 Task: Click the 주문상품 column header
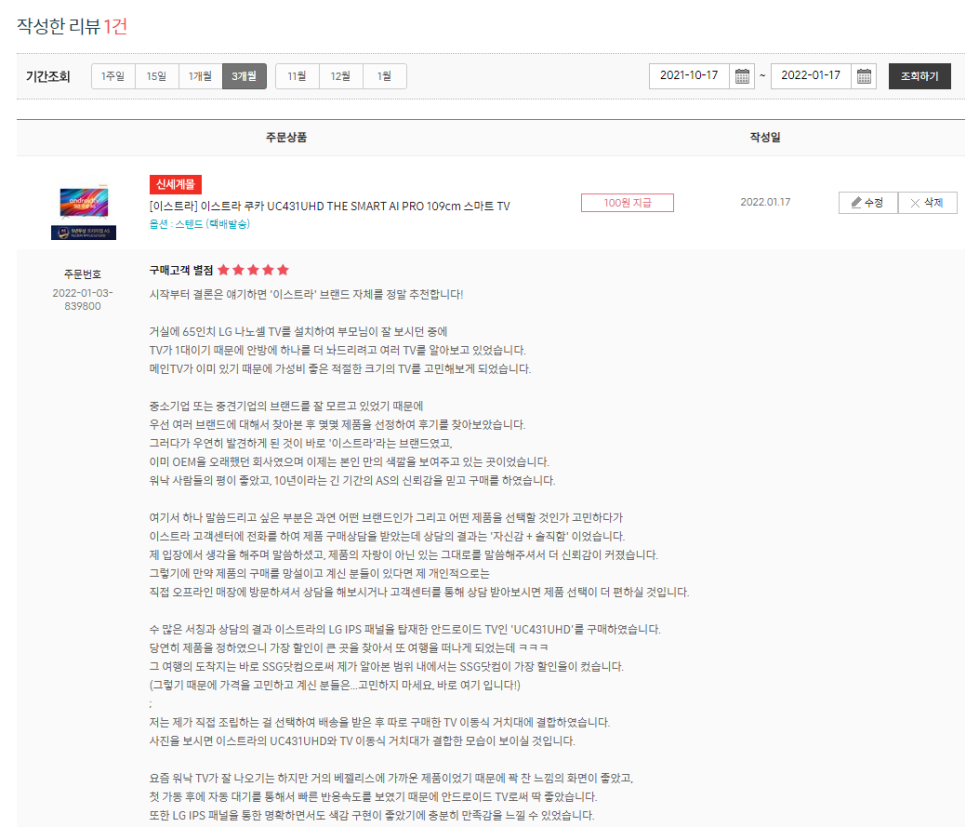pyautogui.click(x=286, y=137)
